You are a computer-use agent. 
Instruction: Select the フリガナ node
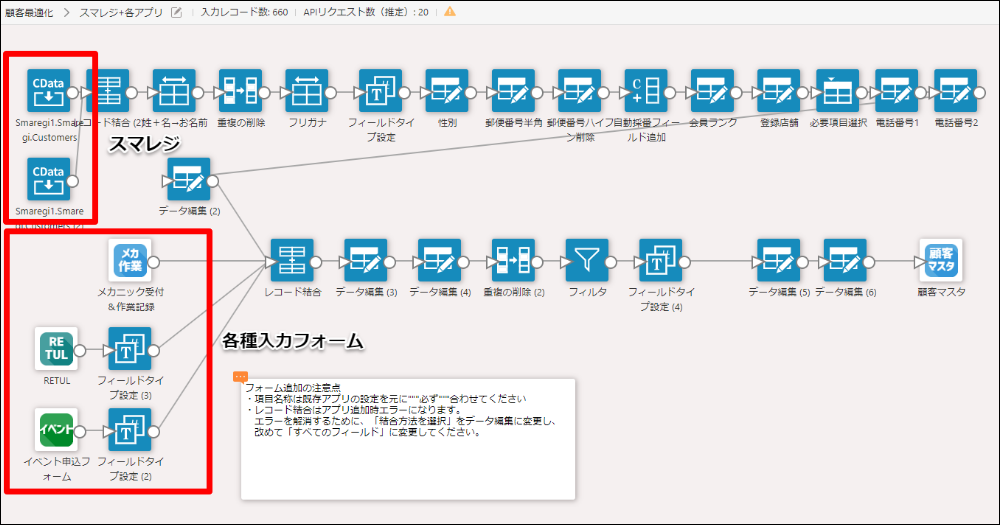tap(306, 91)
